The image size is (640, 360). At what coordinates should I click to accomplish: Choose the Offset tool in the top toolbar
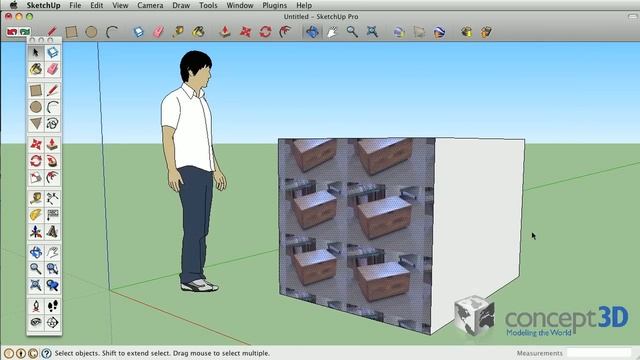(285, 32)
